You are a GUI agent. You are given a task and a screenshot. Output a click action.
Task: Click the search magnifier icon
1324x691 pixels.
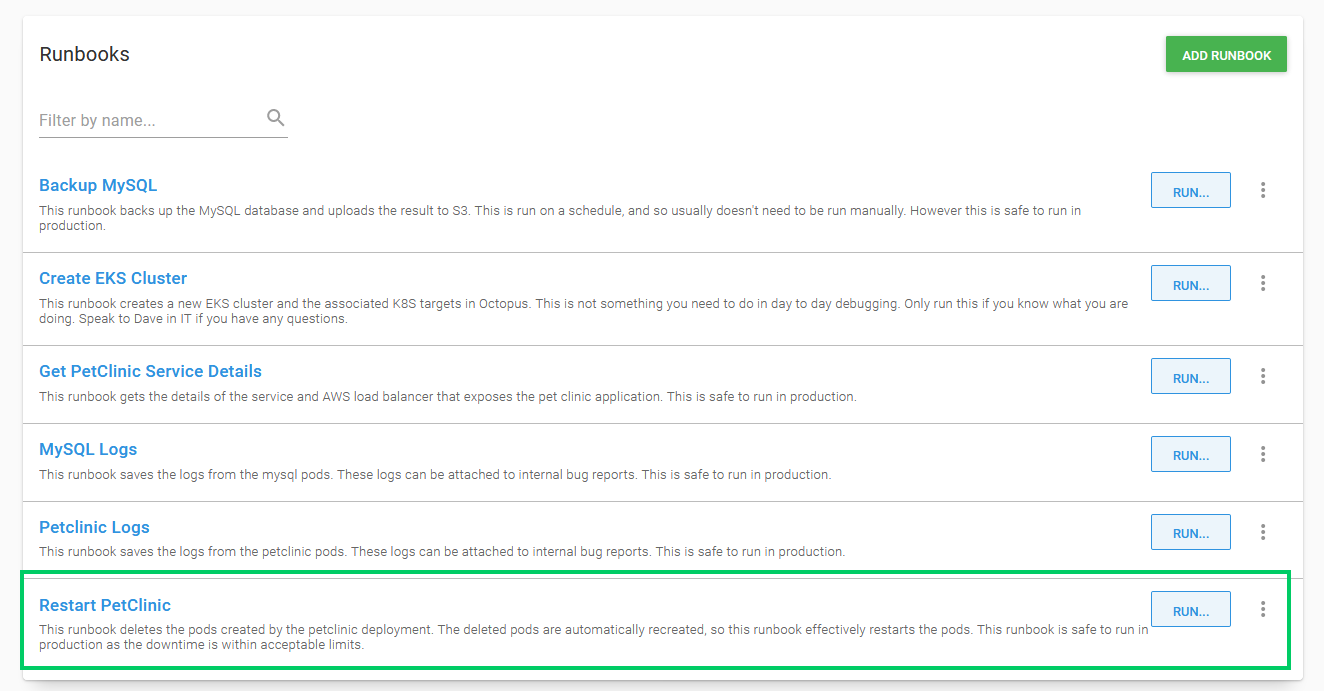(x=275, y=117)
